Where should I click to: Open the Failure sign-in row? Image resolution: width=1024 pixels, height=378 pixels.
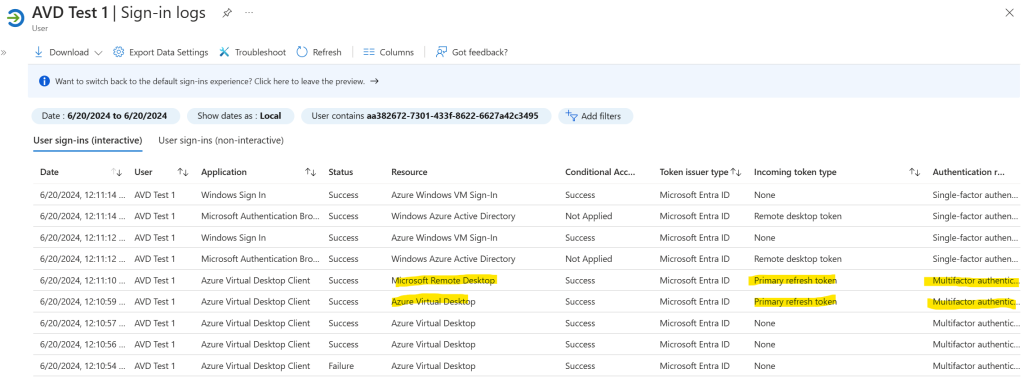(x=526, y=366)
